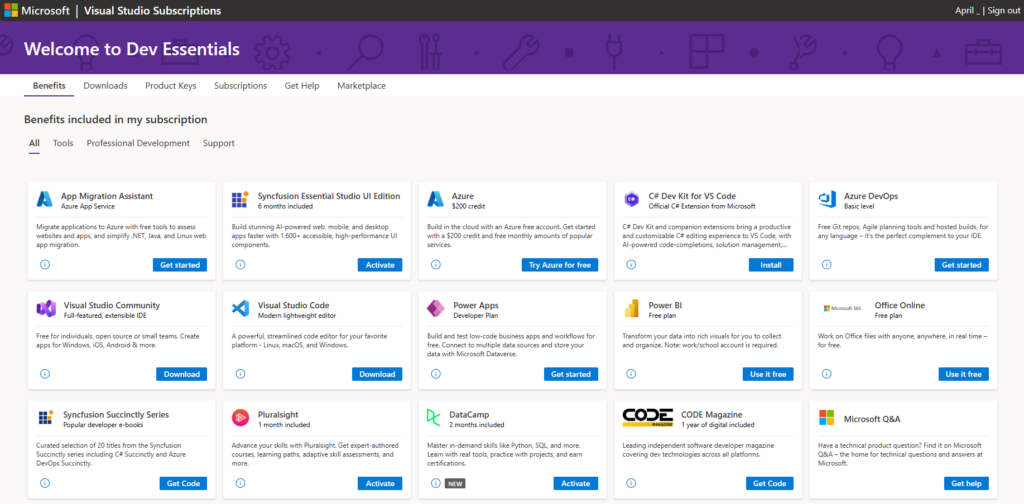Image resolution: width=1024 pixels, height=504 pixels.
Task: Click the Power BI icon
Action: [x=631, y=309]
